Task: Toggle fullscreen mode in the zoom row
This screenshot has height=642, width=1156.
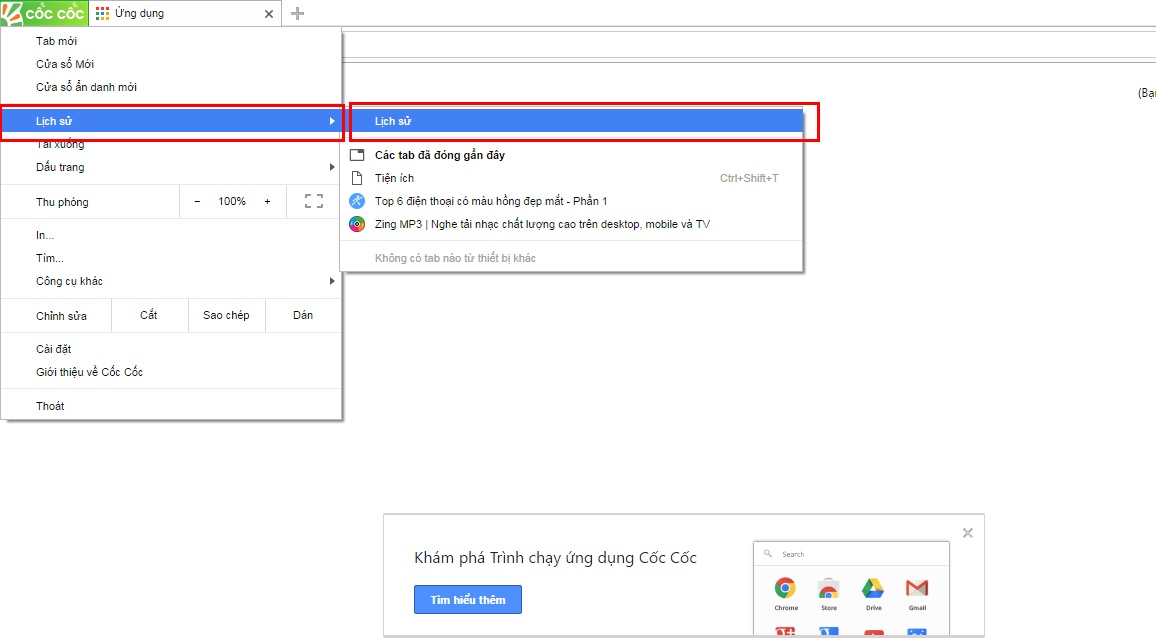Action: (313, 201)
